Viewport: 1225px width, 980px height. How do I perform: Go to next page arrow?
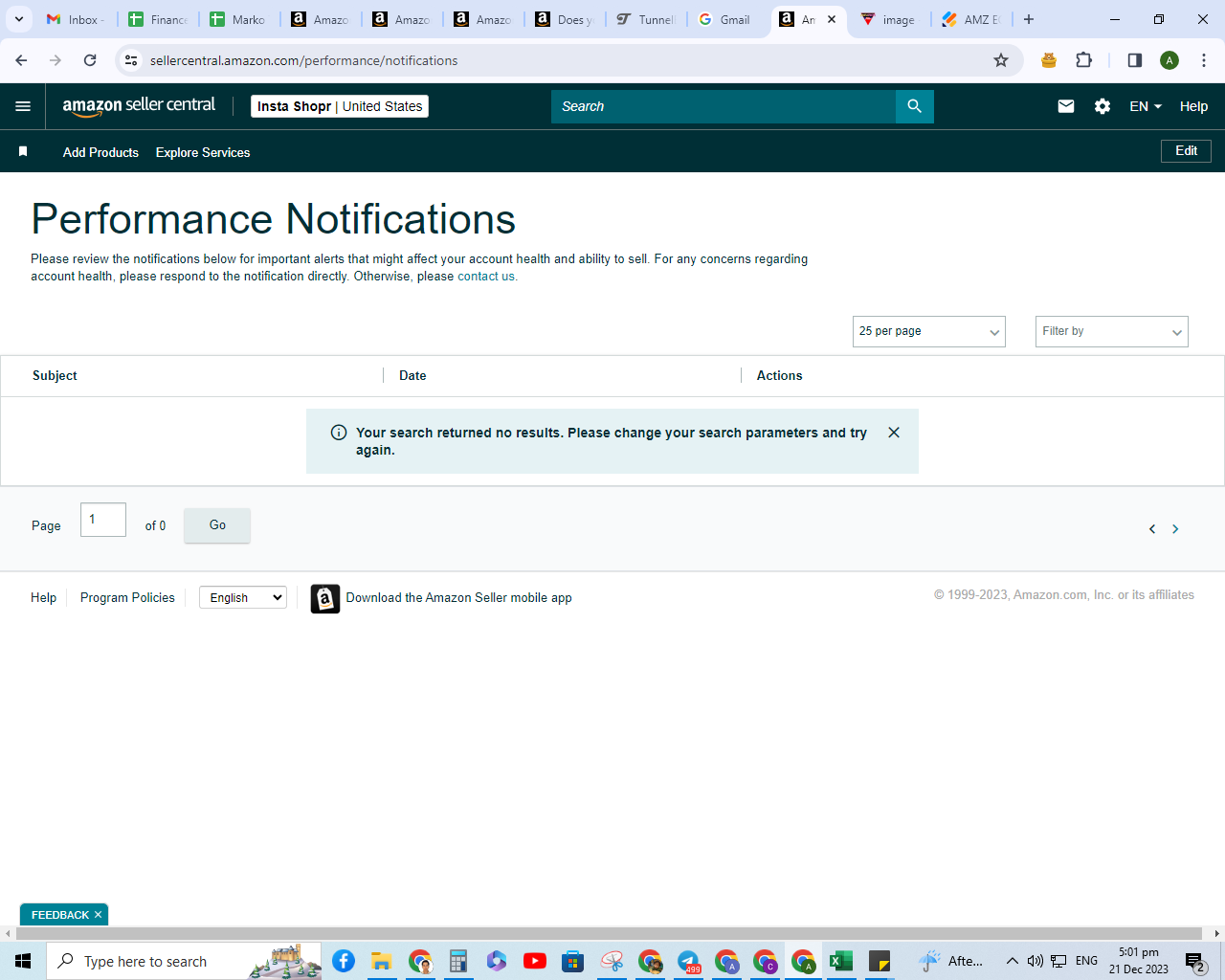[x=1175, y=529]
